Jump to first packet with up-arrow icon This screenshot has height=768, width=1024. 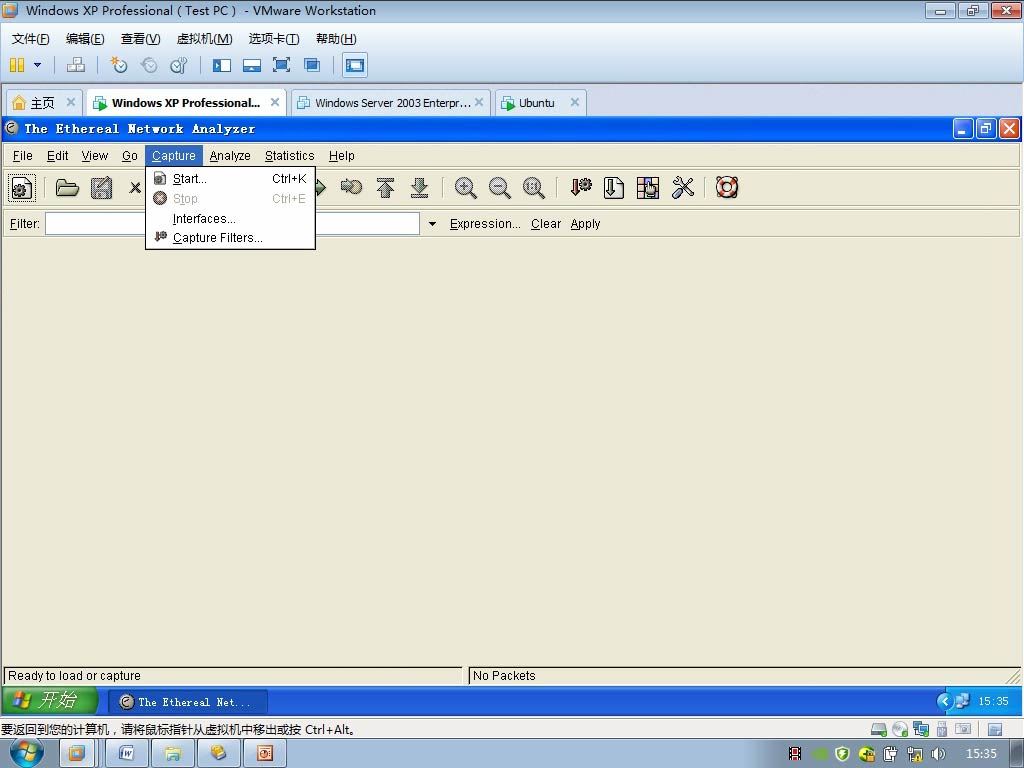(385, 188)
